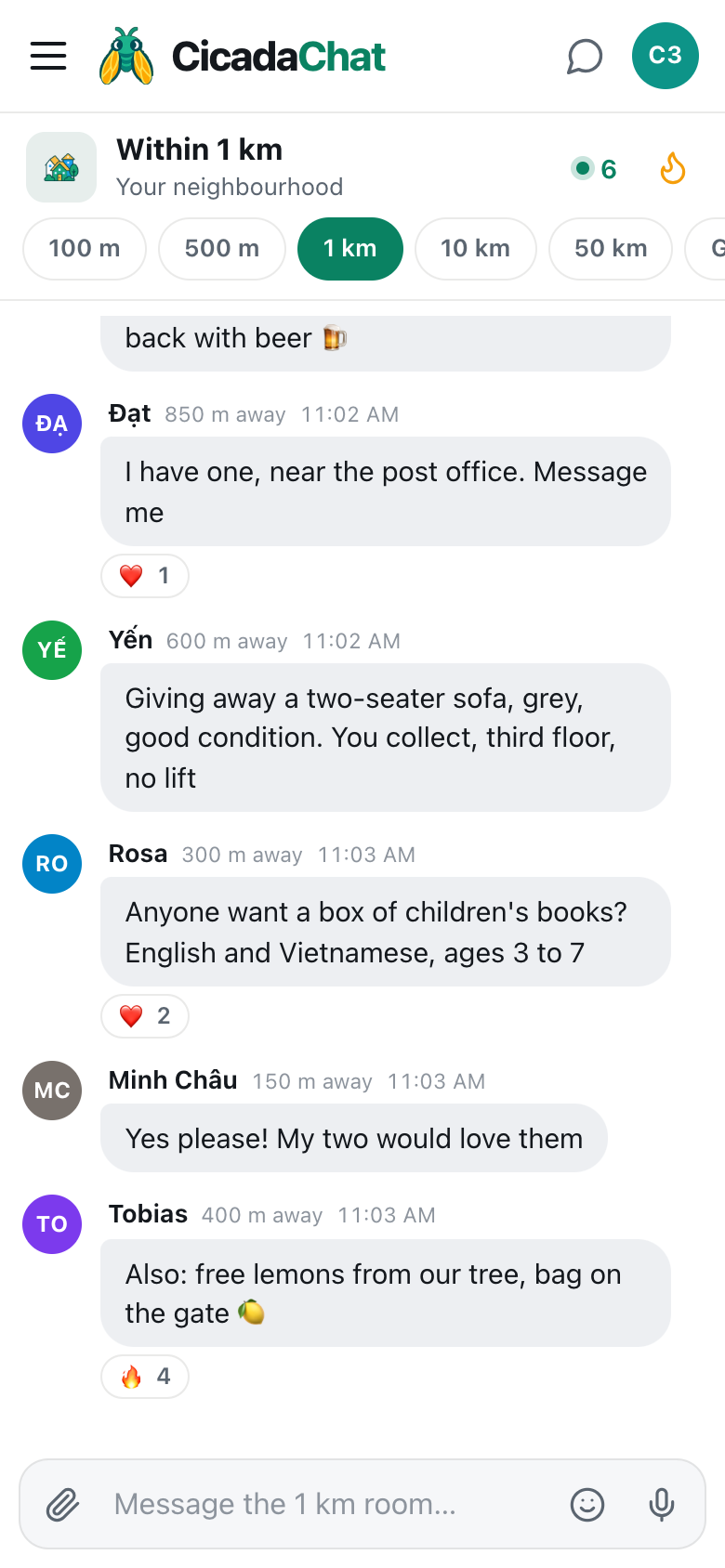The height and width of the screenshot is (1568, 725).
Task: Select the 50 km range tab
Action: click(611, 249)
